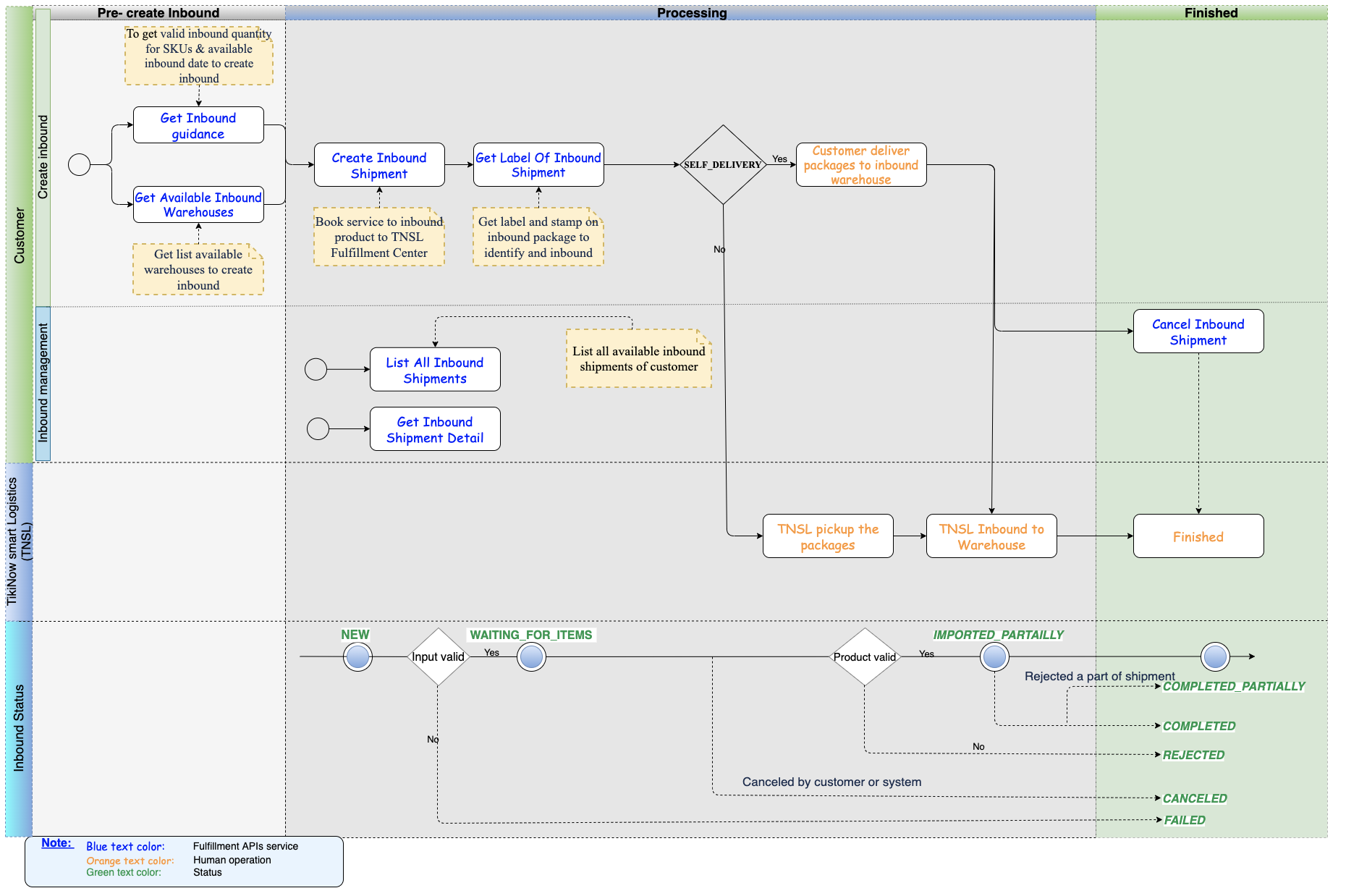Viewport: 1346px width, 896px height.
Task: Select the Processing phase header
Action: (x=691, y=13)
